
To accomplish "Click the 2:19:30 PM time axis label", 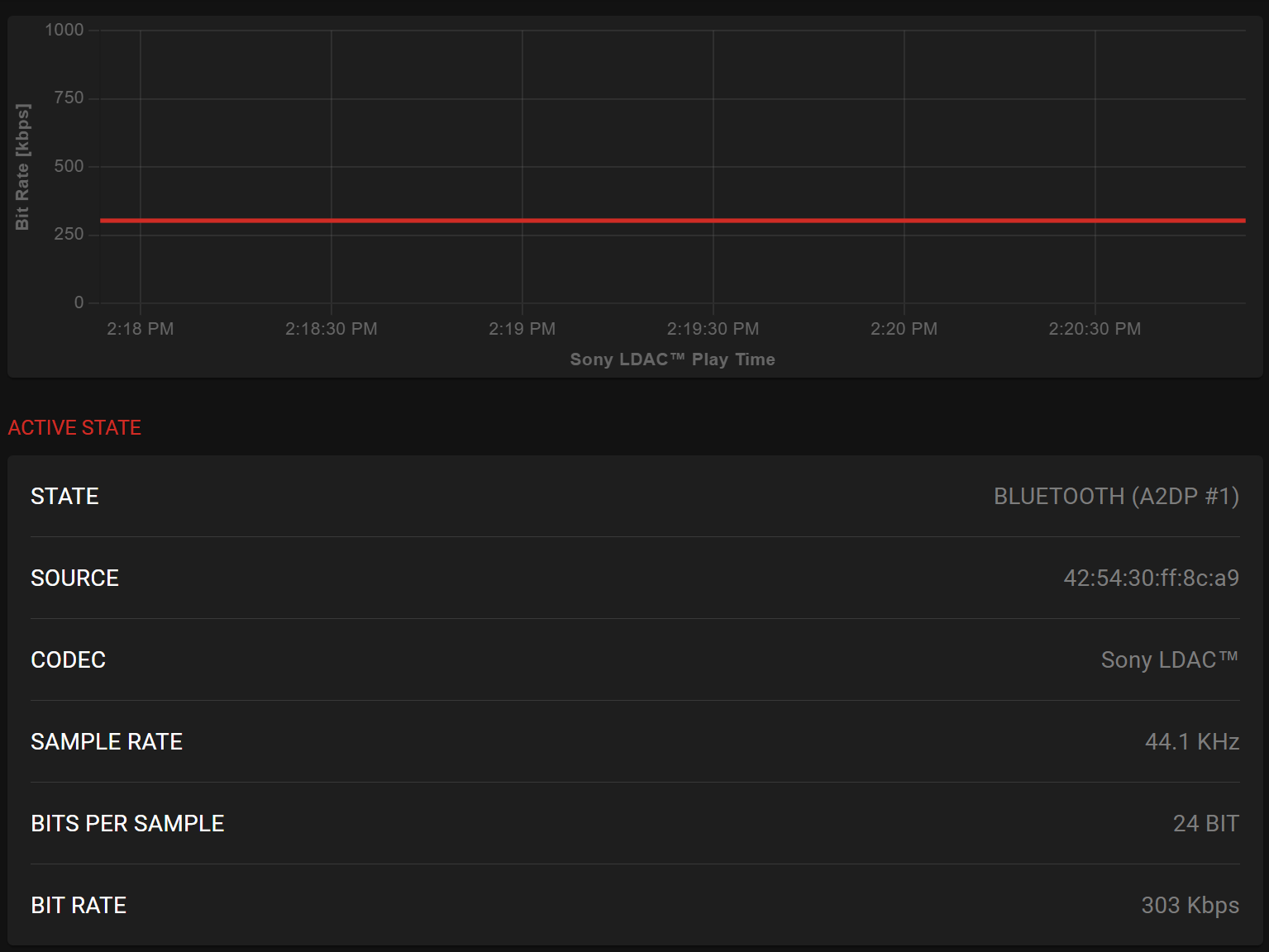I will (713, 329).
